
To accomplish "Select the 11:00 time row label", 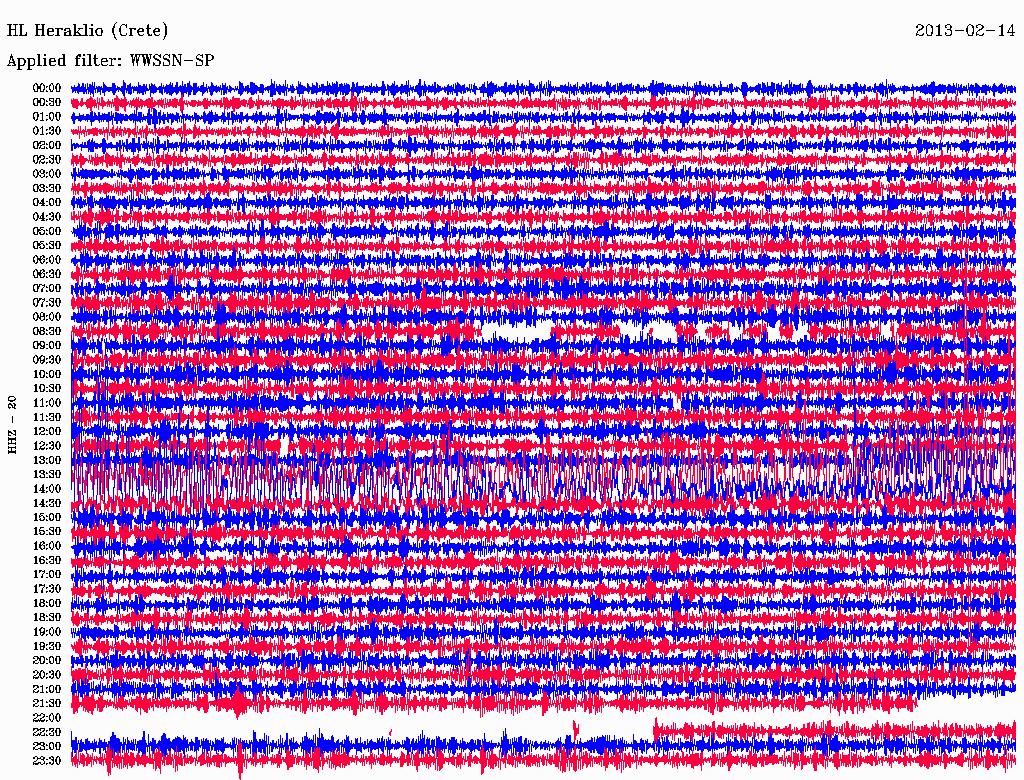I will pyautogui.click(x=47, y=402).
